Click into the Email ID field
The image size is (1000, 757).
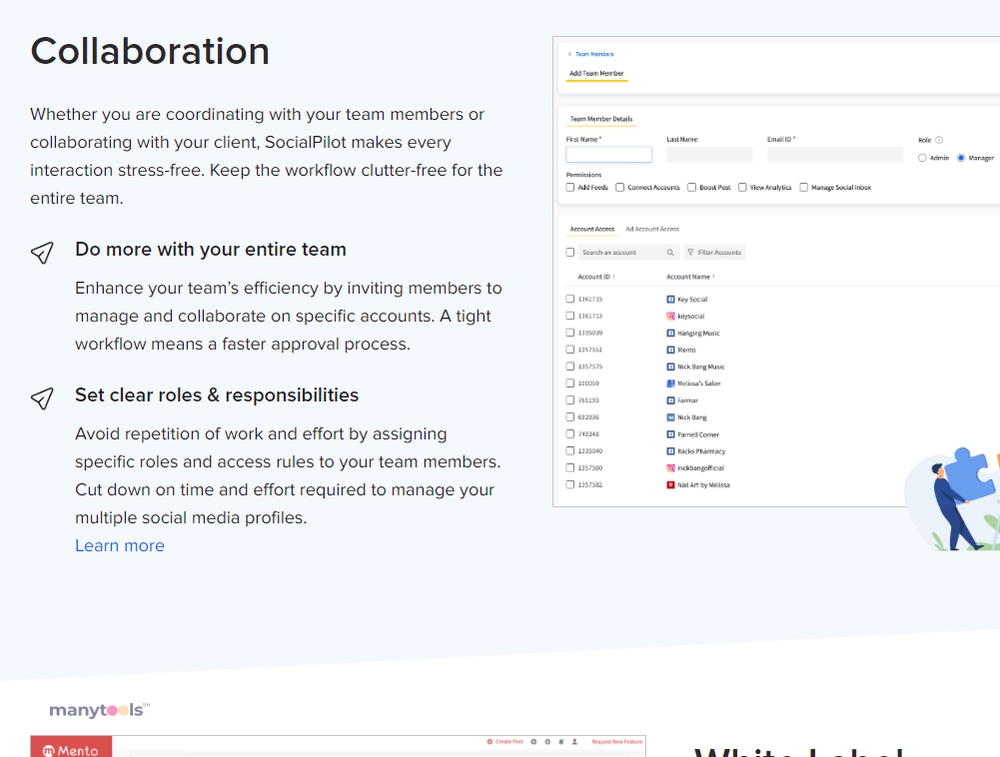pos(835,154)
